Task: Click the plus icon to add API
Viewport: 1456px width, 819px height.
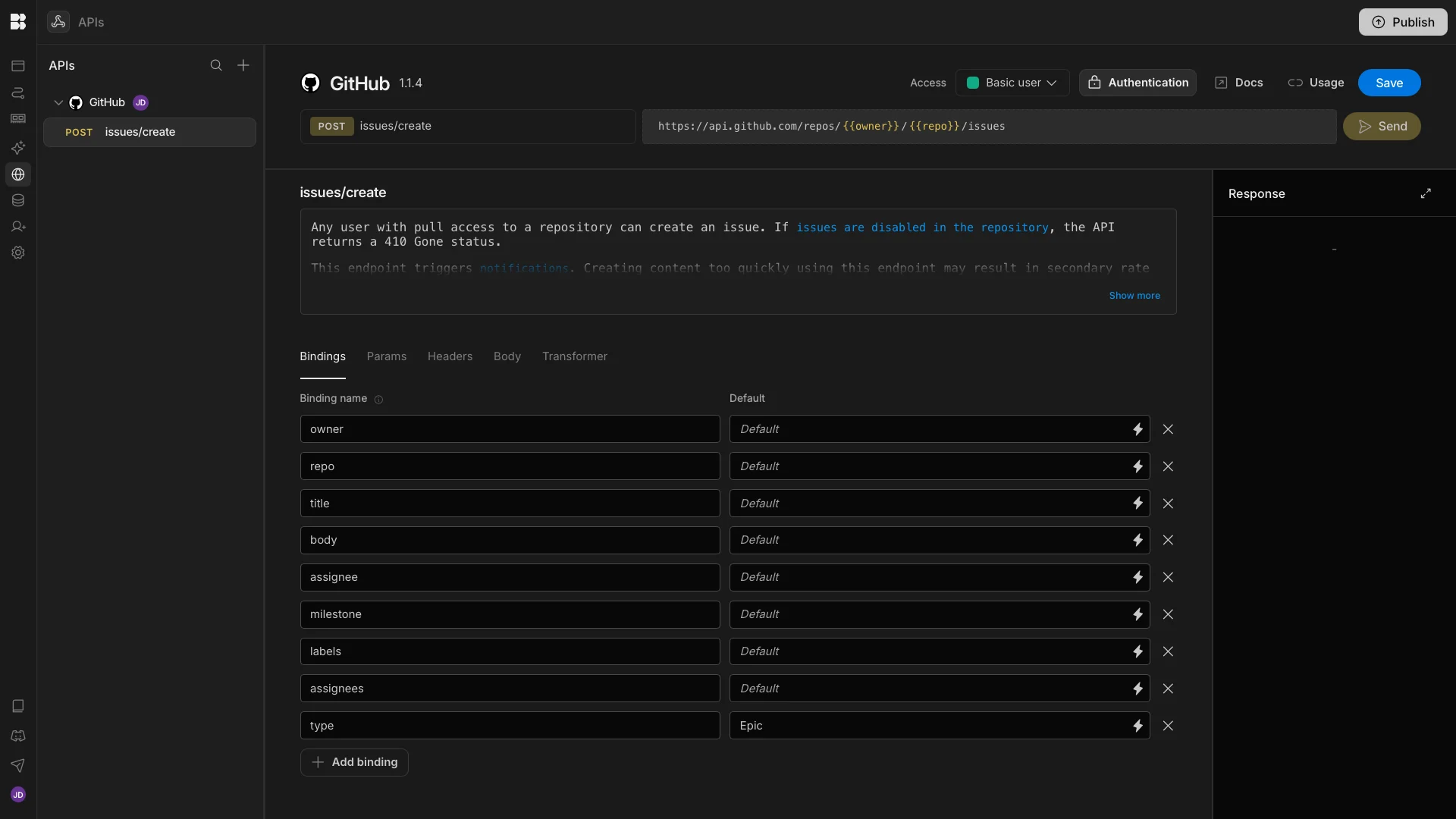Action: [x=243, y=65]
